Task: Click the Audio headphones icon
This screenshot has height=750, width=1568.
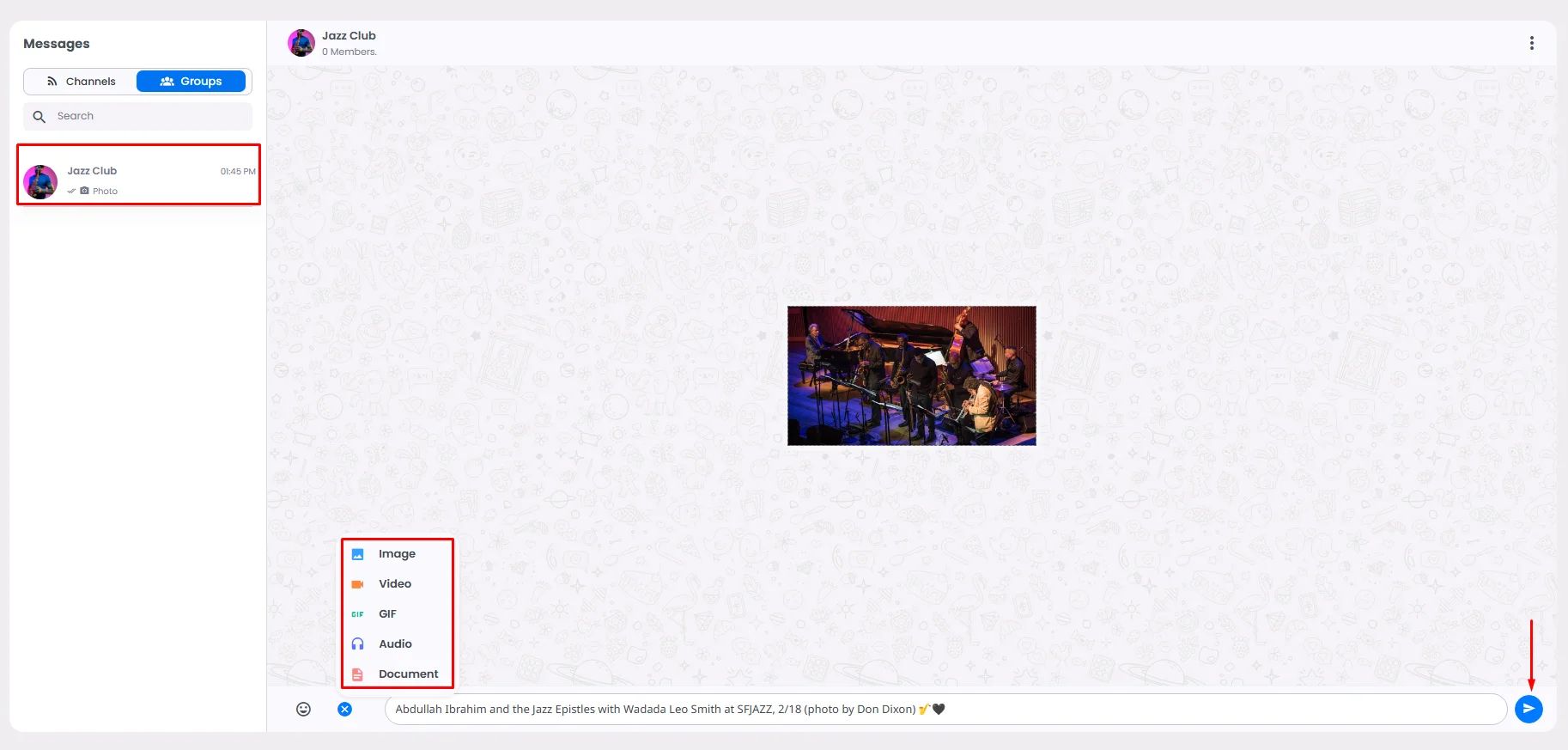Action: point(358,644)
